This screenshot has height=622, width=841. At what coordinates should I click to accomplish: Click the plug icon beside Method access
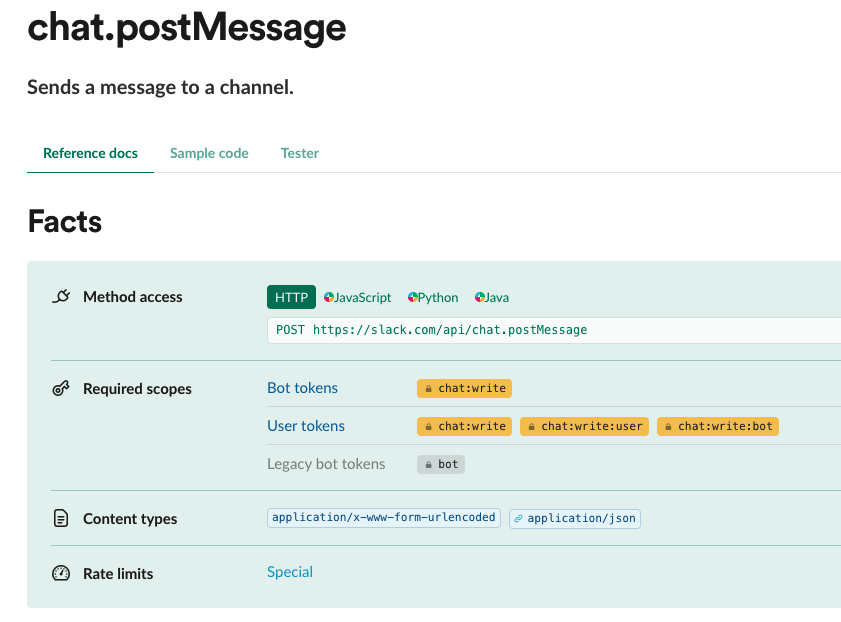point(61,296)
